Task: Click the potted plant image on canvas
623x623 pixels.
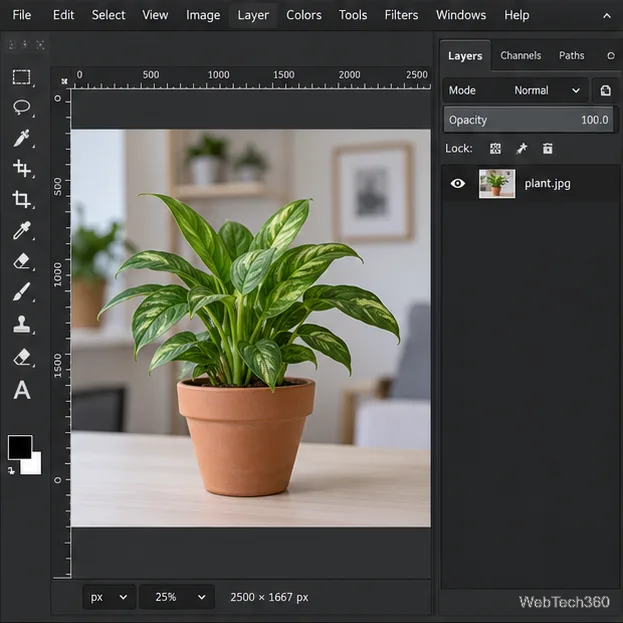Action: (x=251, y=328)
